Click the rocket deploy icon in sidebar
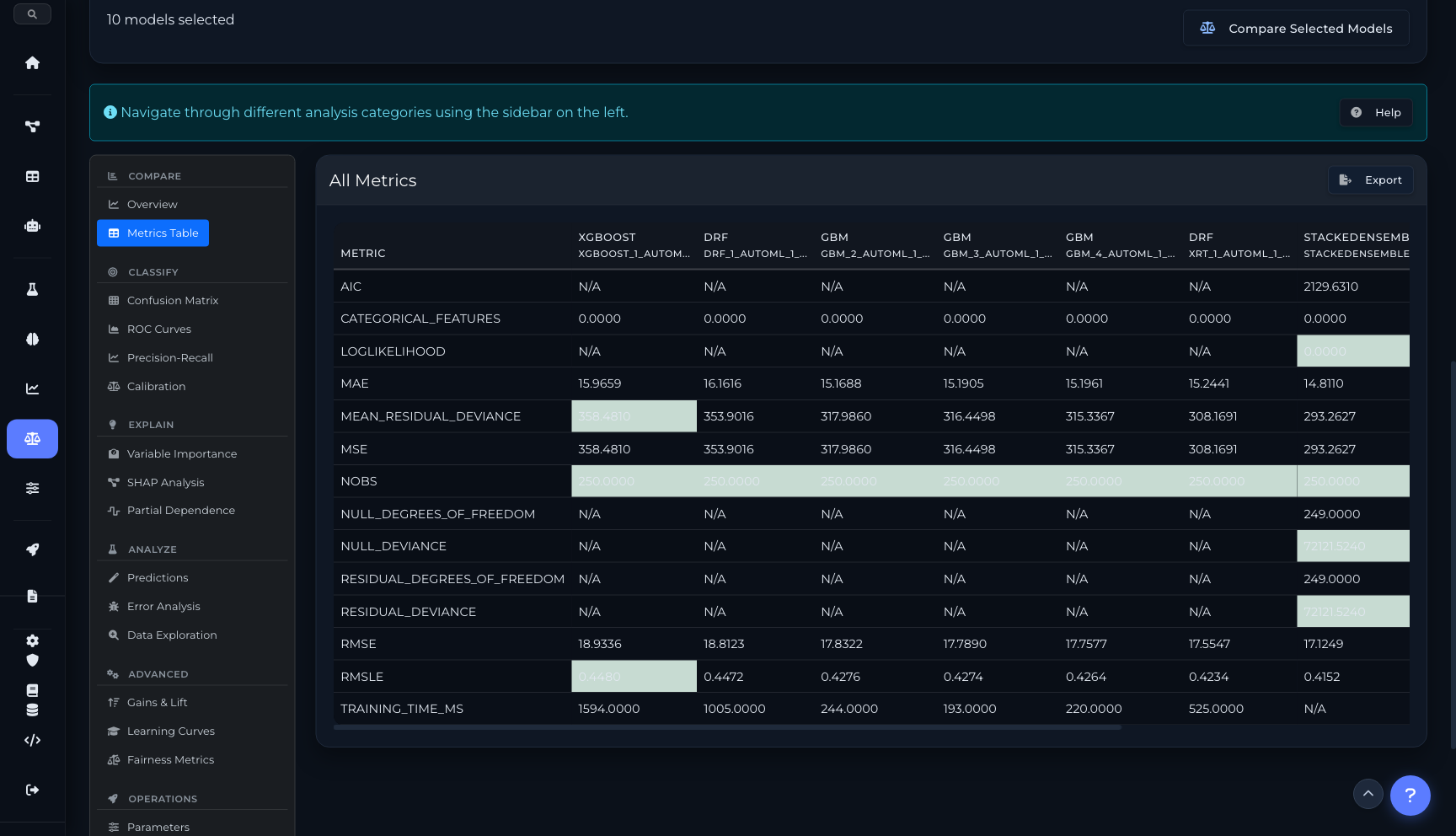1456x836 pixels. (x=32, y=549)
